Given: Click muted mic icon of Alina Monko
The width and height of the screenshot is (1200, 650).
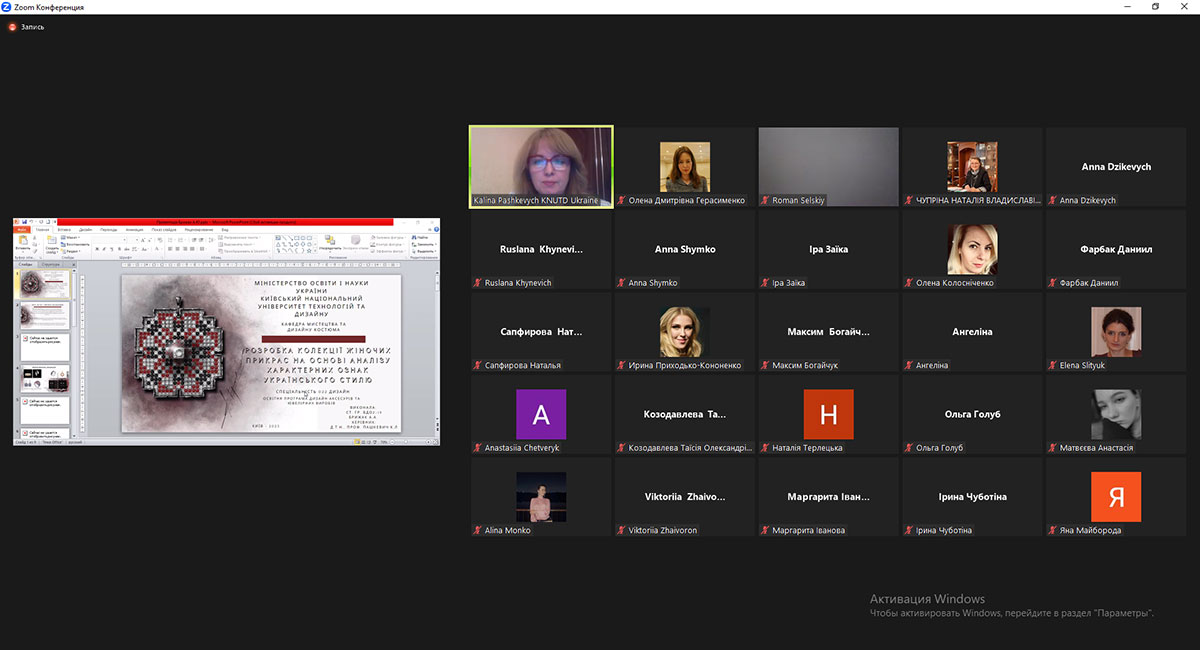Looking at the screenshot, I should pyautogui.click(x=477, y=530).
